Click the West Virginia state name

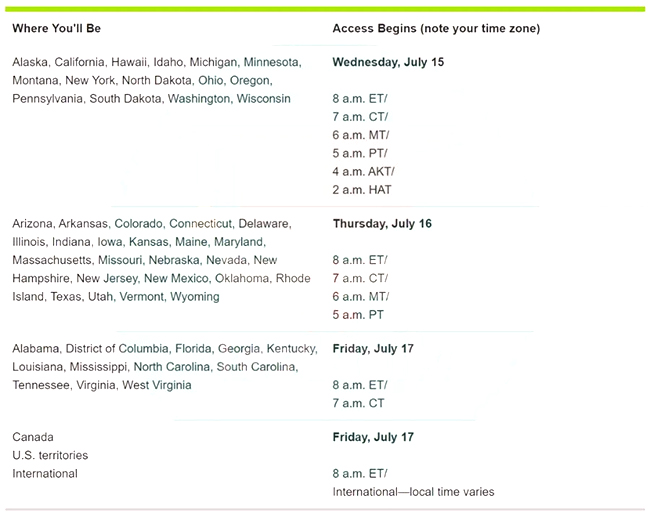point(156,385)
